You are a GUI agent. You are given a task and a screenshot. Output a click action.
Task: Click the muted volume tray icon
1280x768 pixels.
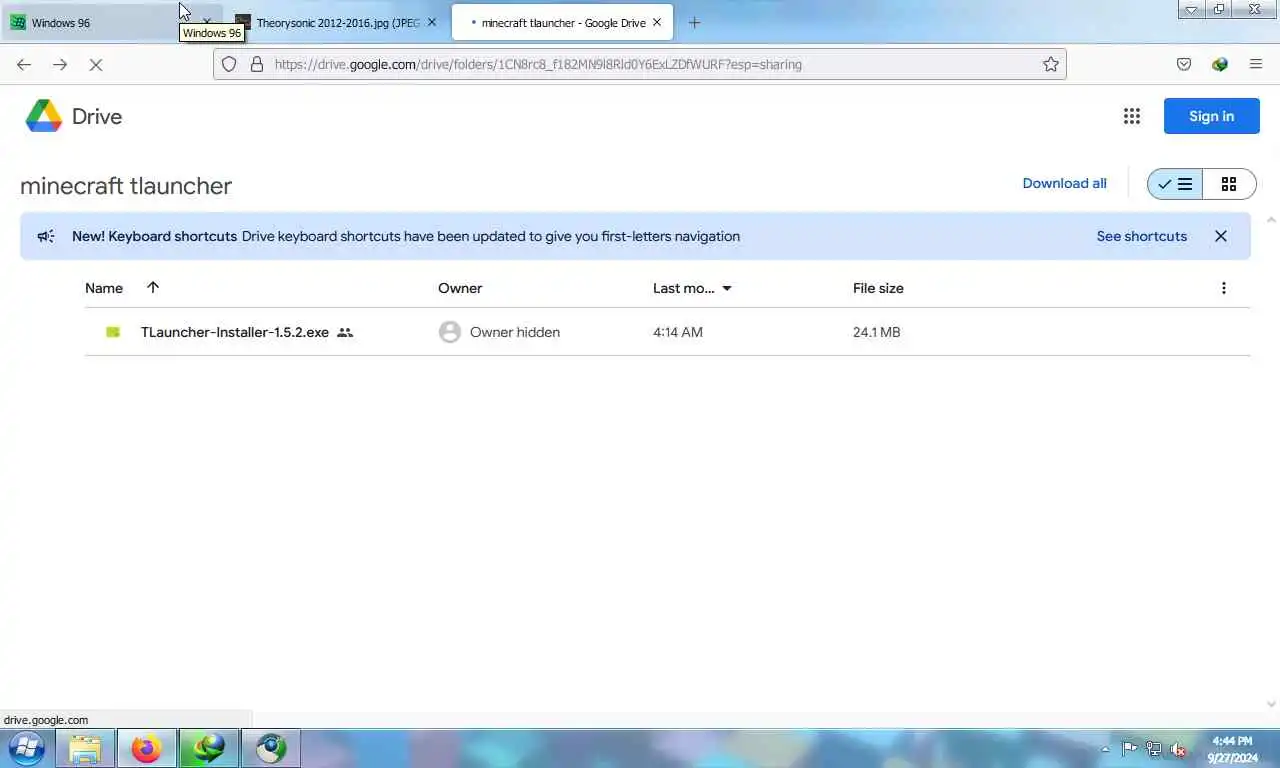click(x=1178, y=748)
